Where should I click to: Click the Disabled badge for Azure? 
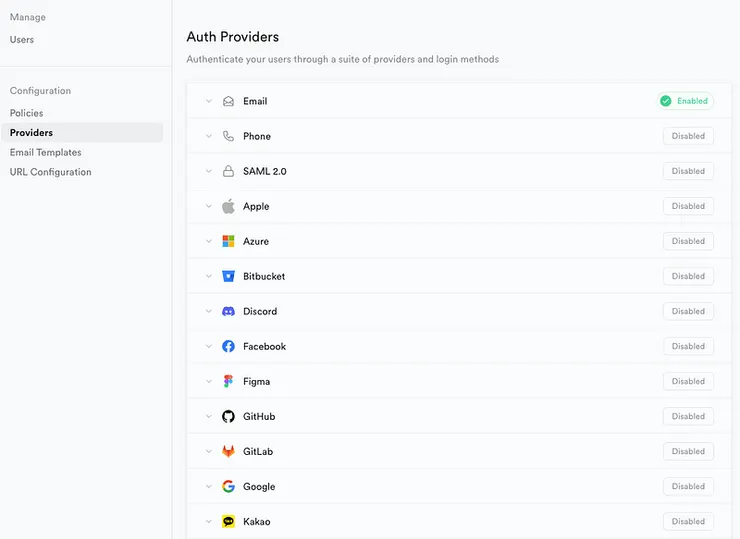(688, 241)
